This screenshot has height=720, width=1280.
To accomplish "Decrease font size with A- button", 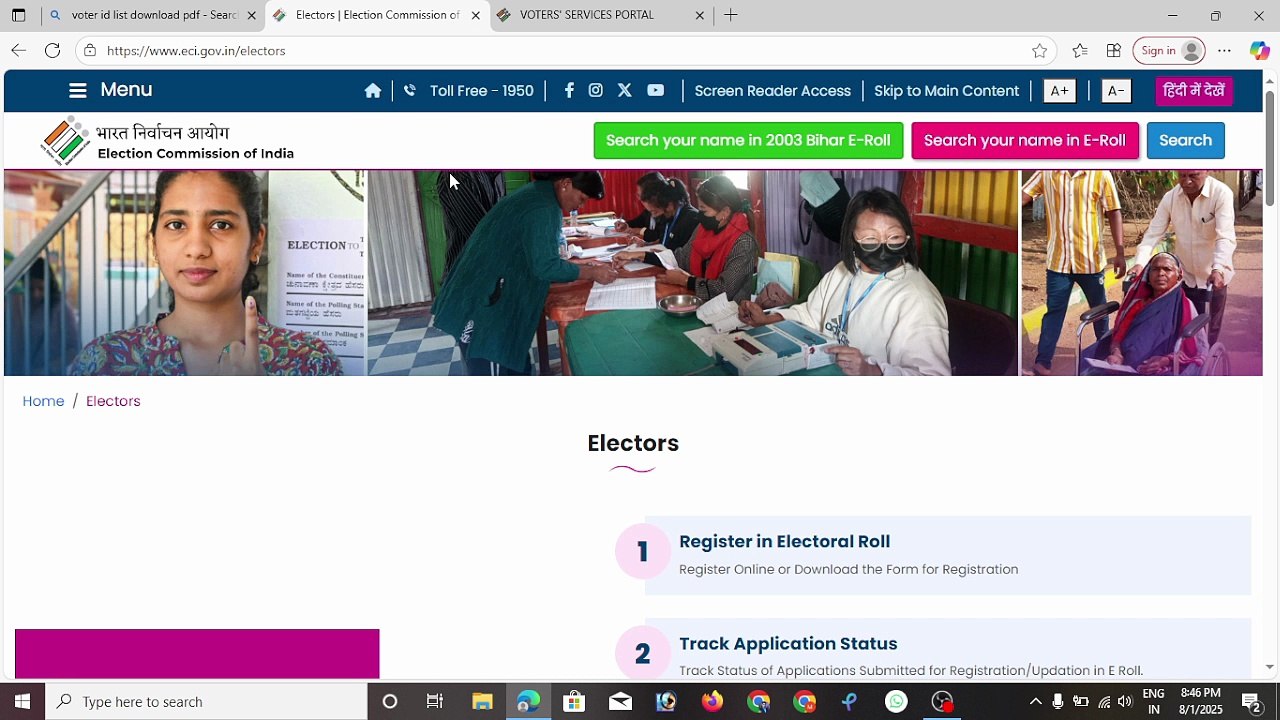I will [1116, 91].
